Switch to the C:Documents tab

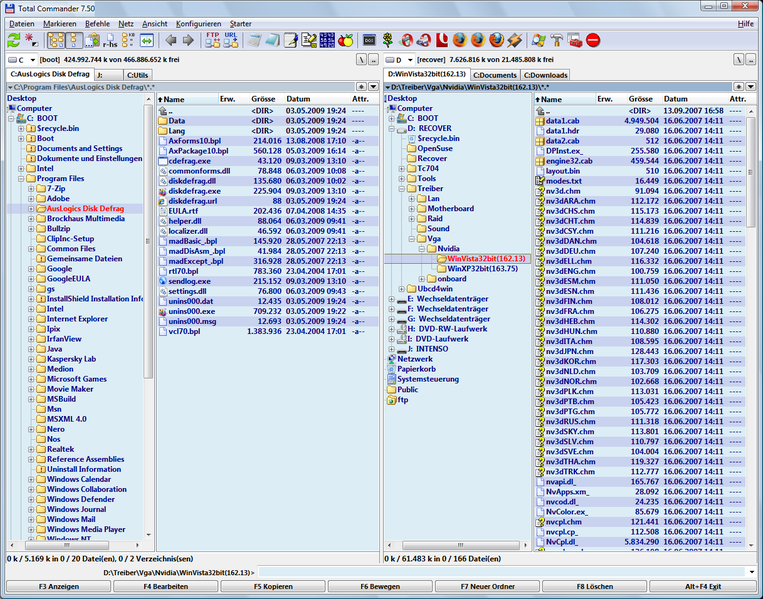[495, 75]
